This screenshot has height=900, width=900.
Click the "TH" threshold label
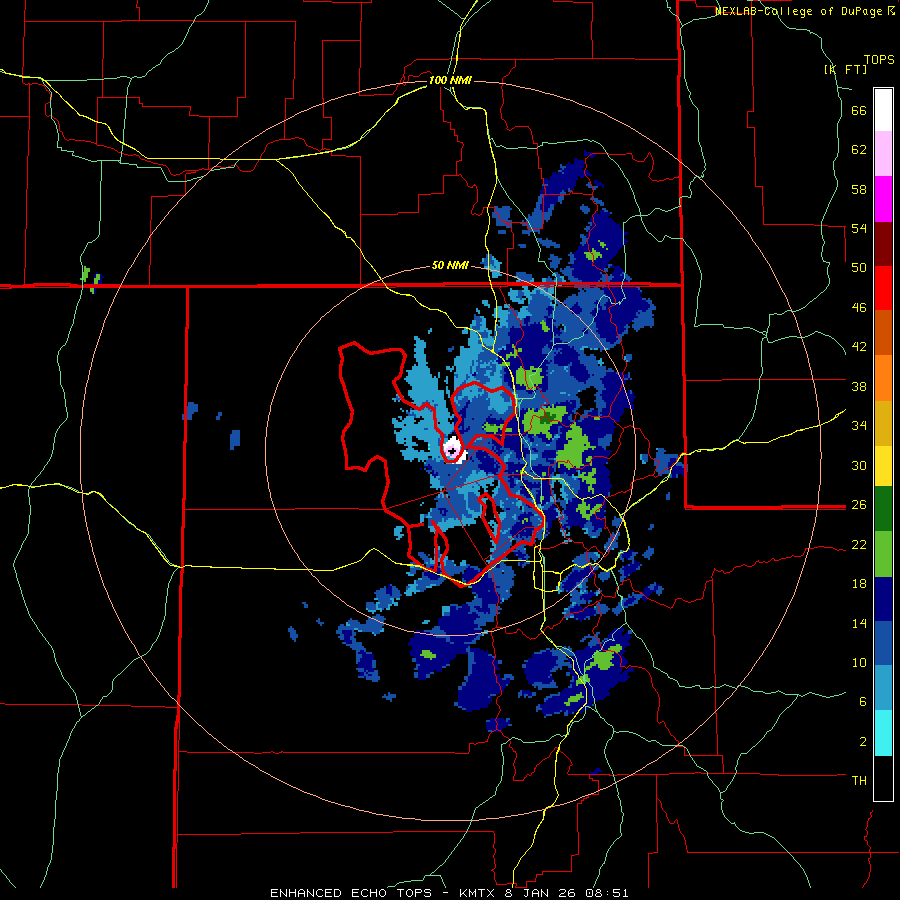(859, 781)
